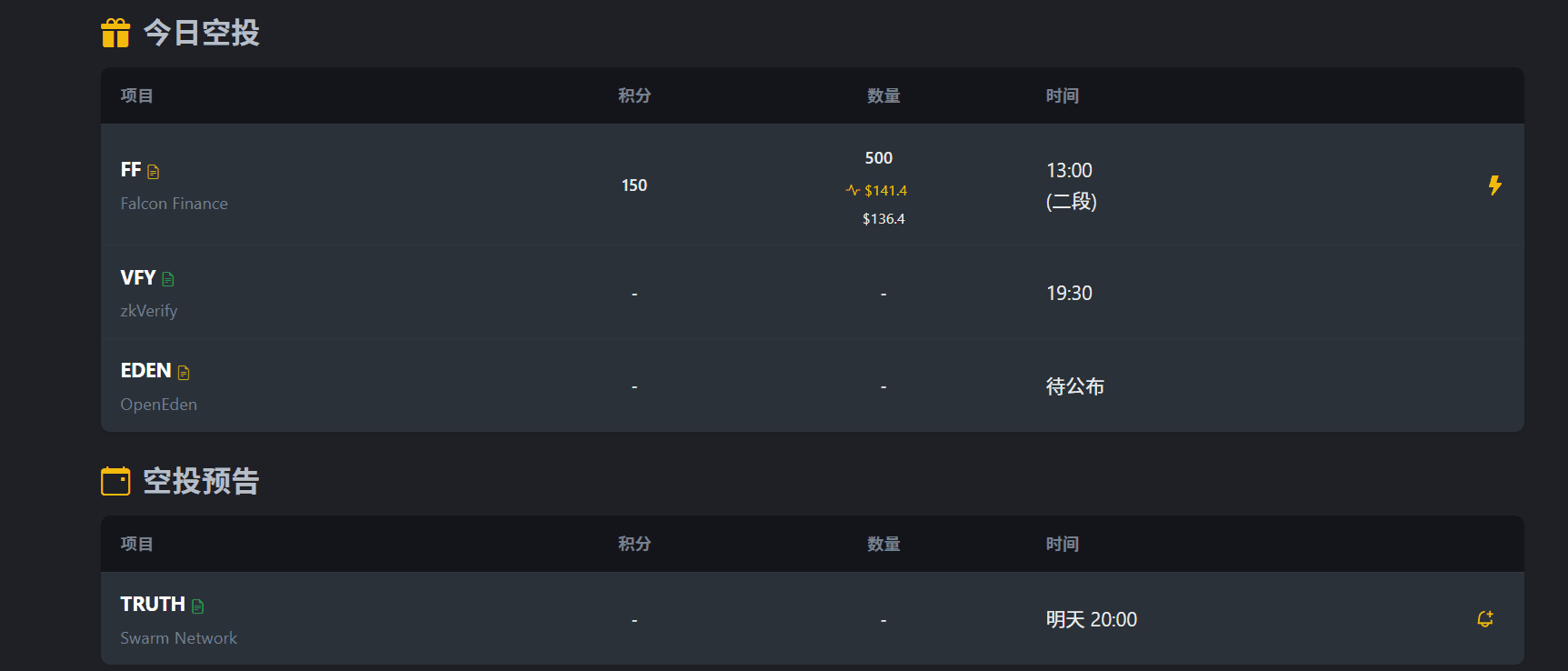Click the document icon next to EDEN
This screenshot has height=671, width=1568.
point(184,372)
